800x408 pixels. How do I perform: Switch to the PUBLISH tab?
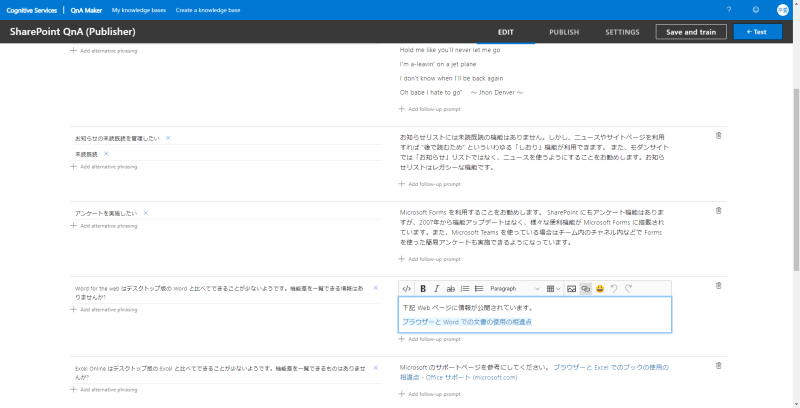click(x=564, y=32)
